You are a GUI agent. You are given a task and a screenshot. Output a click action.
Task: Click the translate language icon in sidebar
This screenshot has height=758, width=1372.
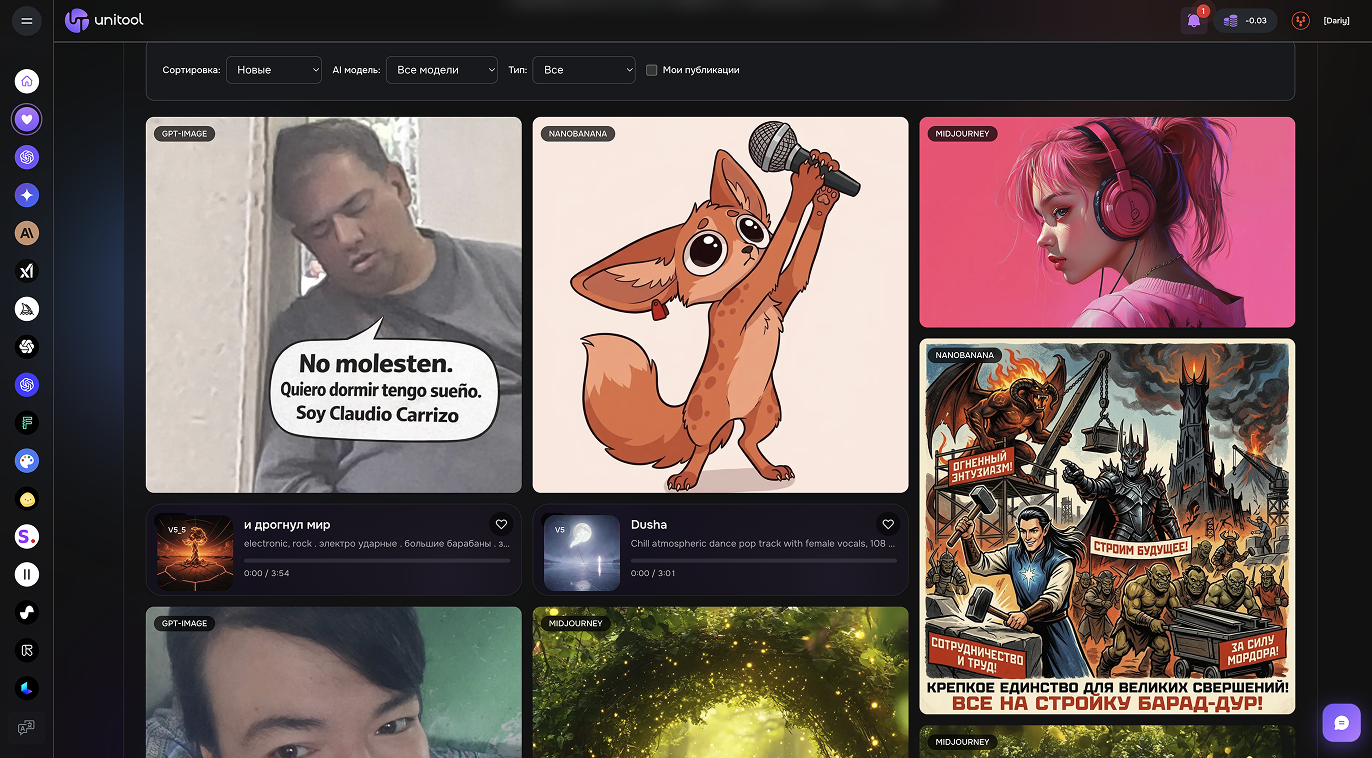pyautogui.click(x=27, y=726)
